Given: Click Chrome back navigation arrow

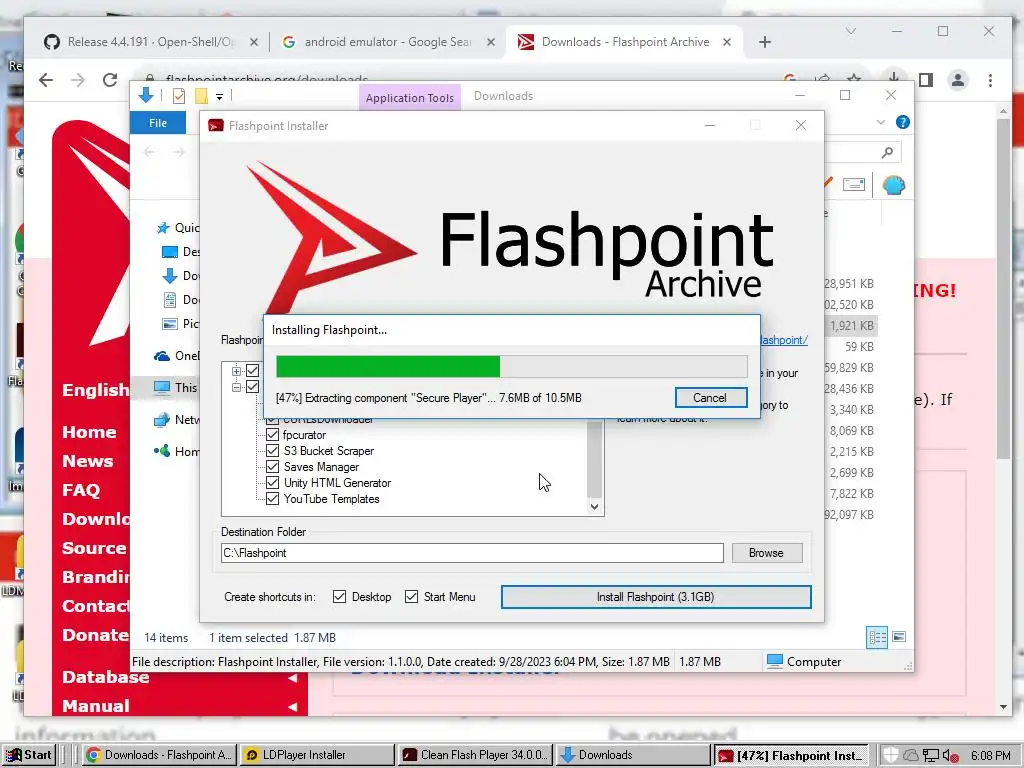Looking at the screenshot, I should tap(46, 80).
